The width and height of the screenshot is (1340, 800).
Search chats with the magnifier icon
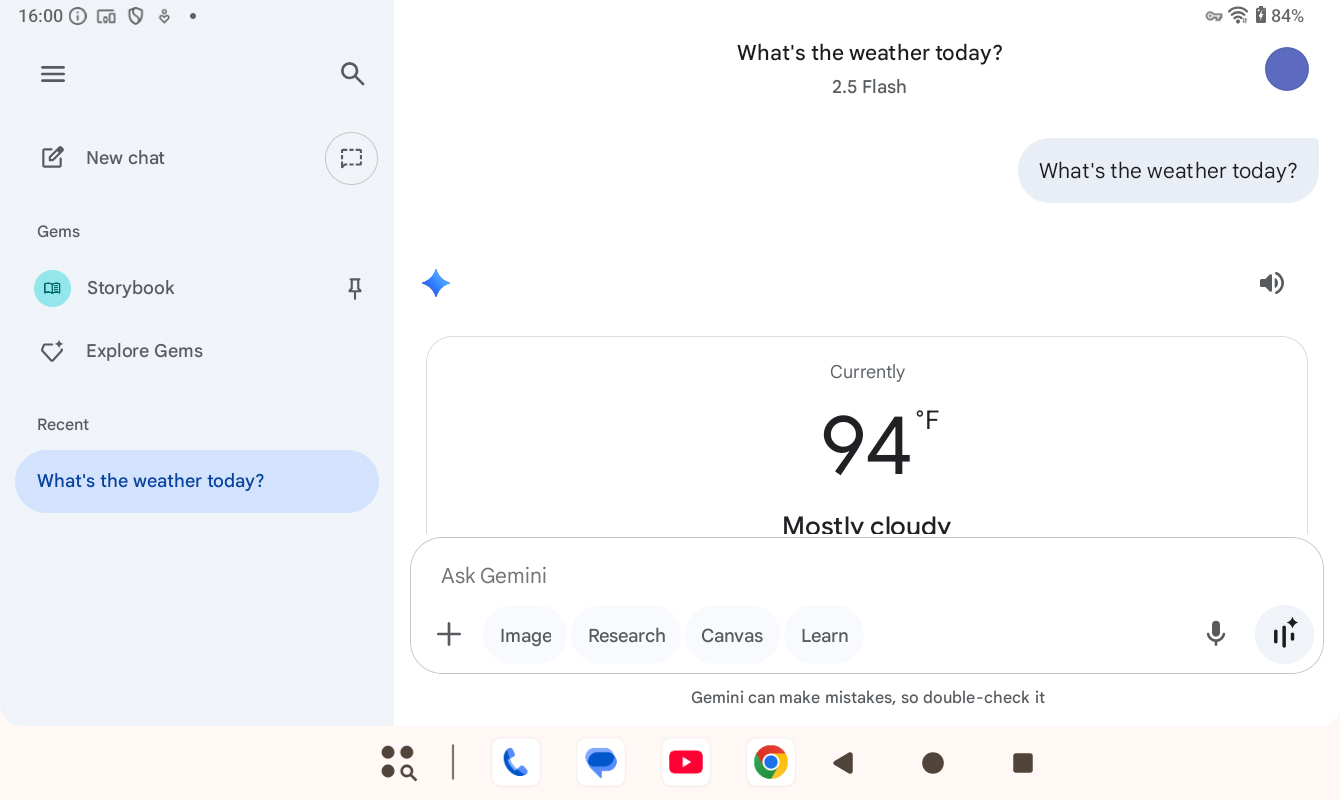tap(352, 74)
